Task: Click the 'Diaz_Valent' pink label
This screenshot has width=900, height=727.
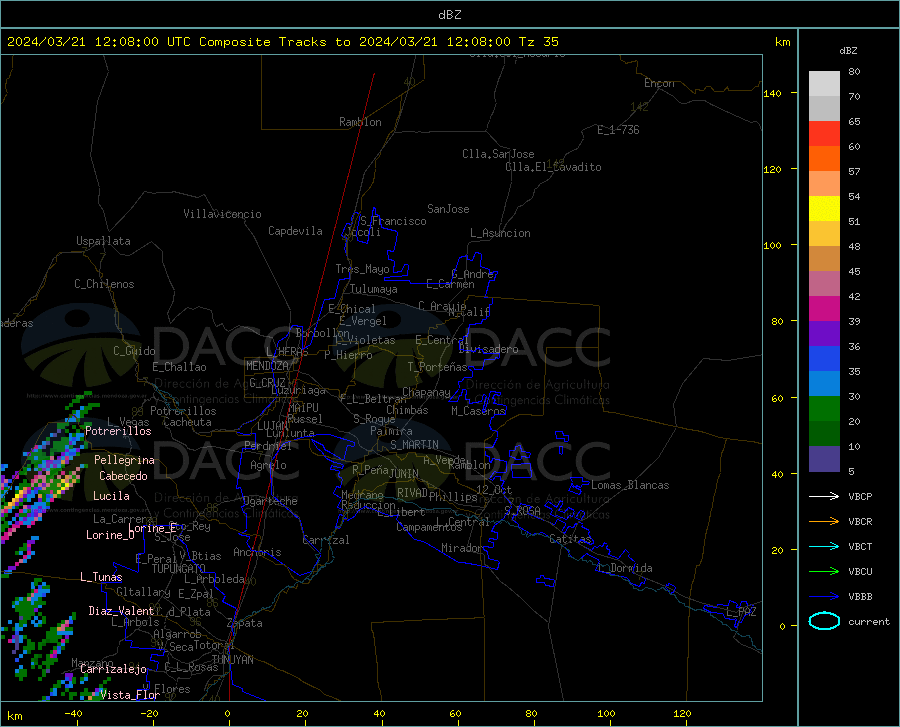Action: tap(121, 611)
